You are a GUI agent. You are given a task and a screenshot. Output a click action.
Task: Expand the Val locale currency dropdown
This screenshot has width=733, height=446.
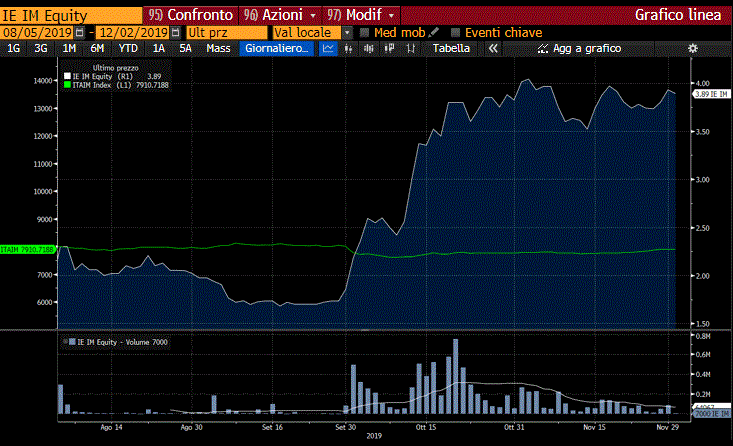coord(348,33)
